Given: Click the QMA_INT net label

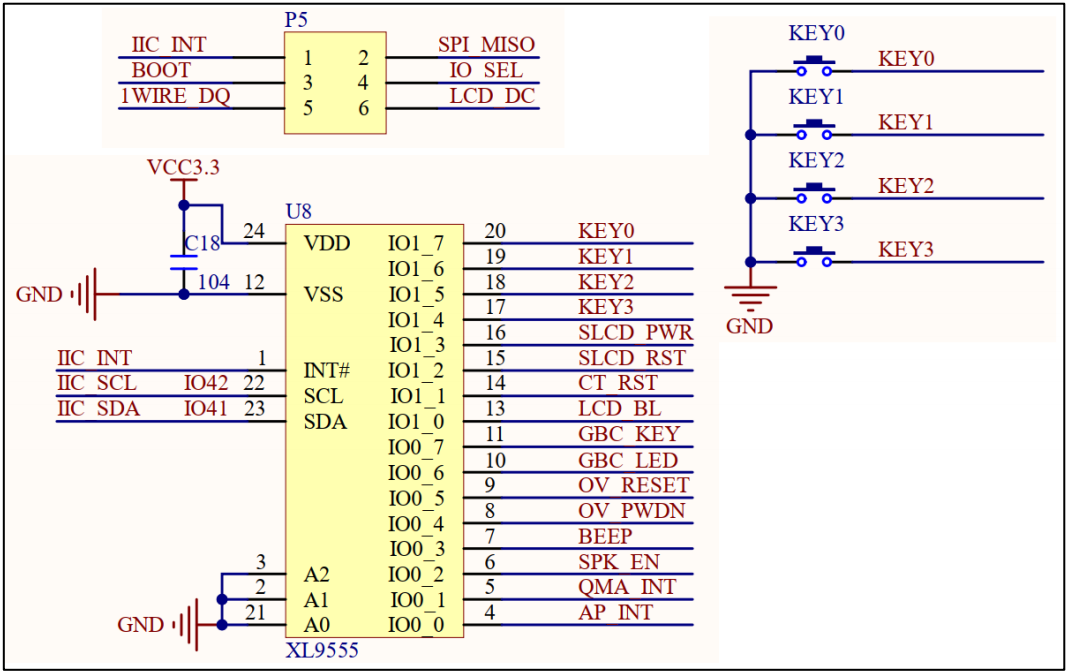Looking at the screenshot, I should [x=627, y=587].
